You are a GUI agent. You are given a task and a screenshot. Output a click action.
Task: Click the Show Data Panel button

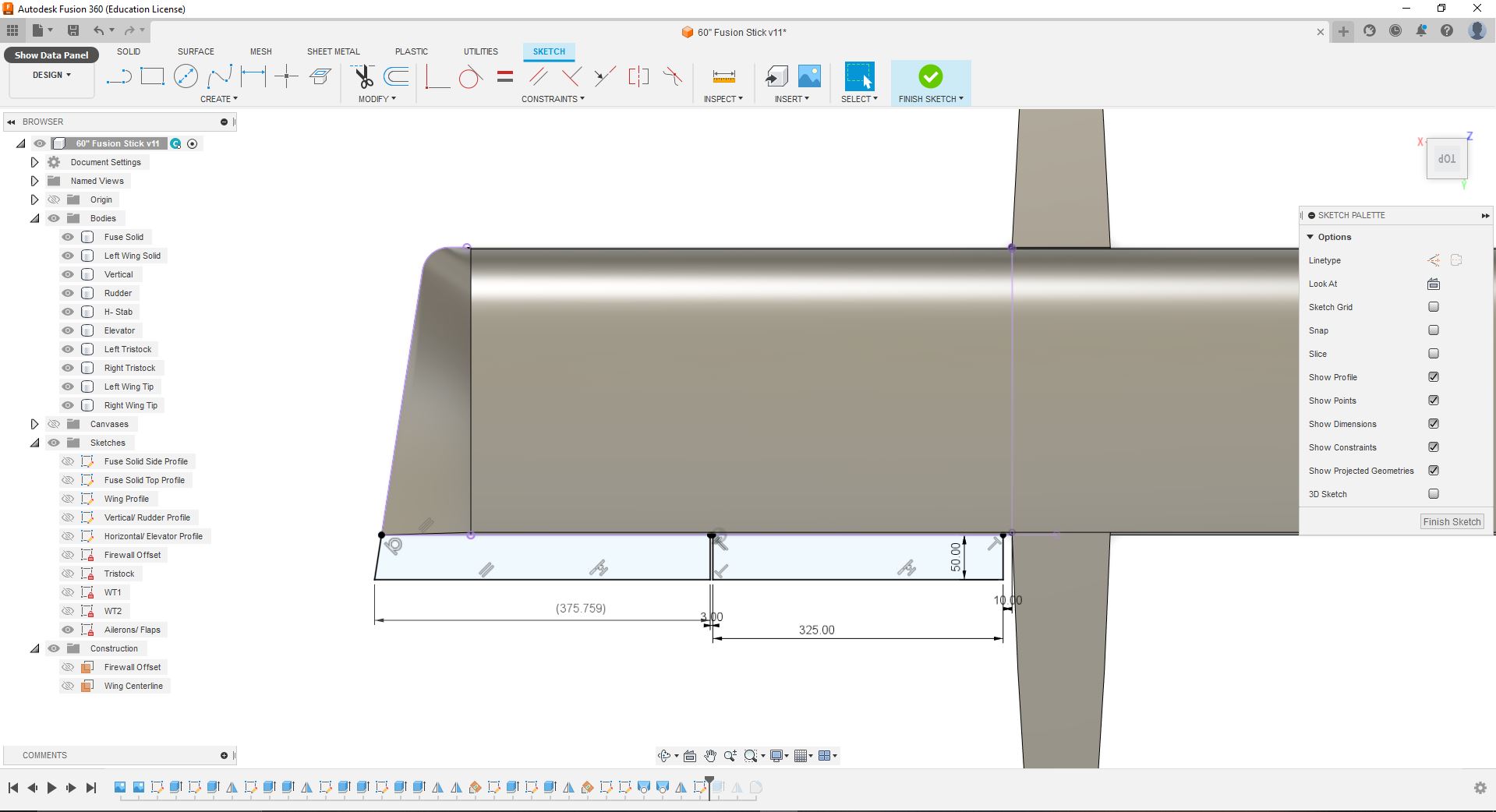(x=51, y=55)
